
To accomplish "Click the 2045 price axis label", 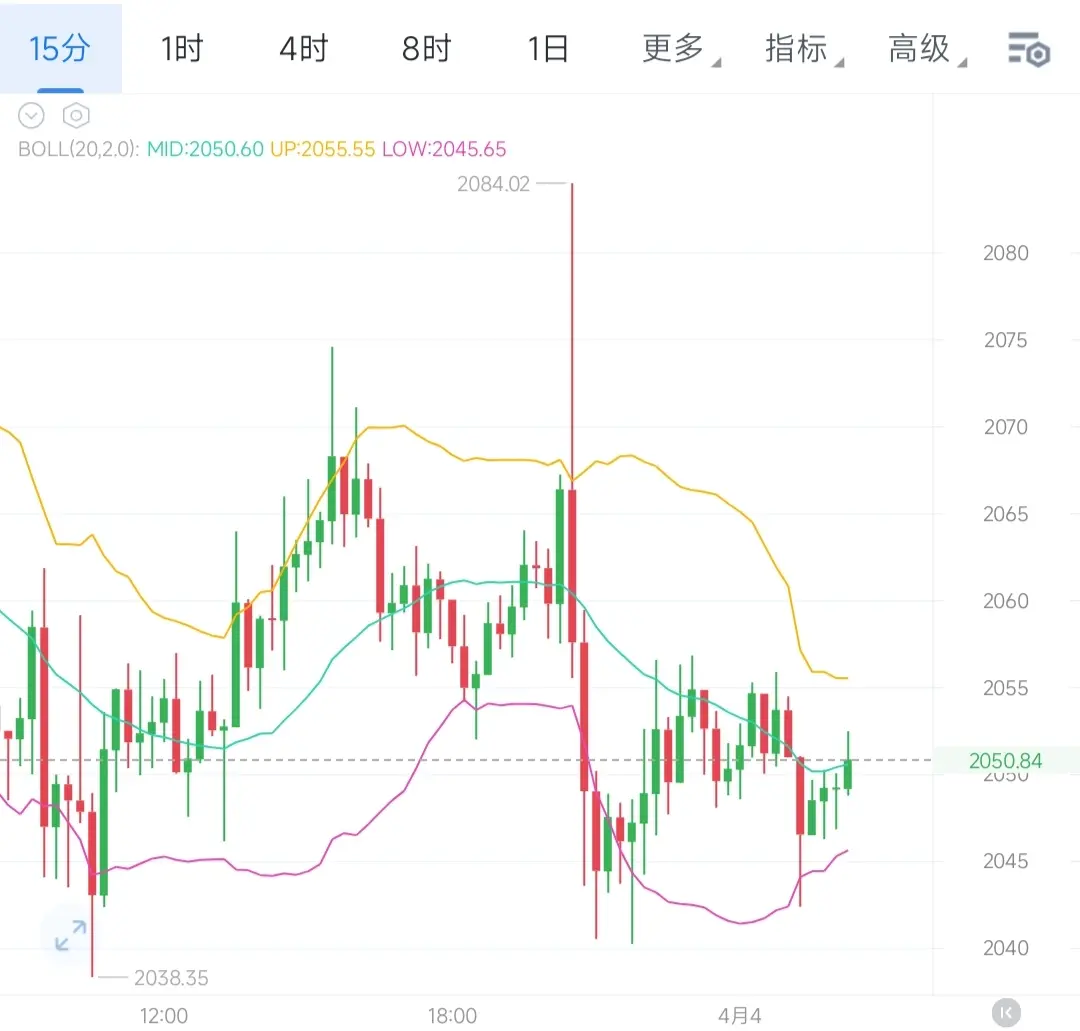I will [1006, 861].
